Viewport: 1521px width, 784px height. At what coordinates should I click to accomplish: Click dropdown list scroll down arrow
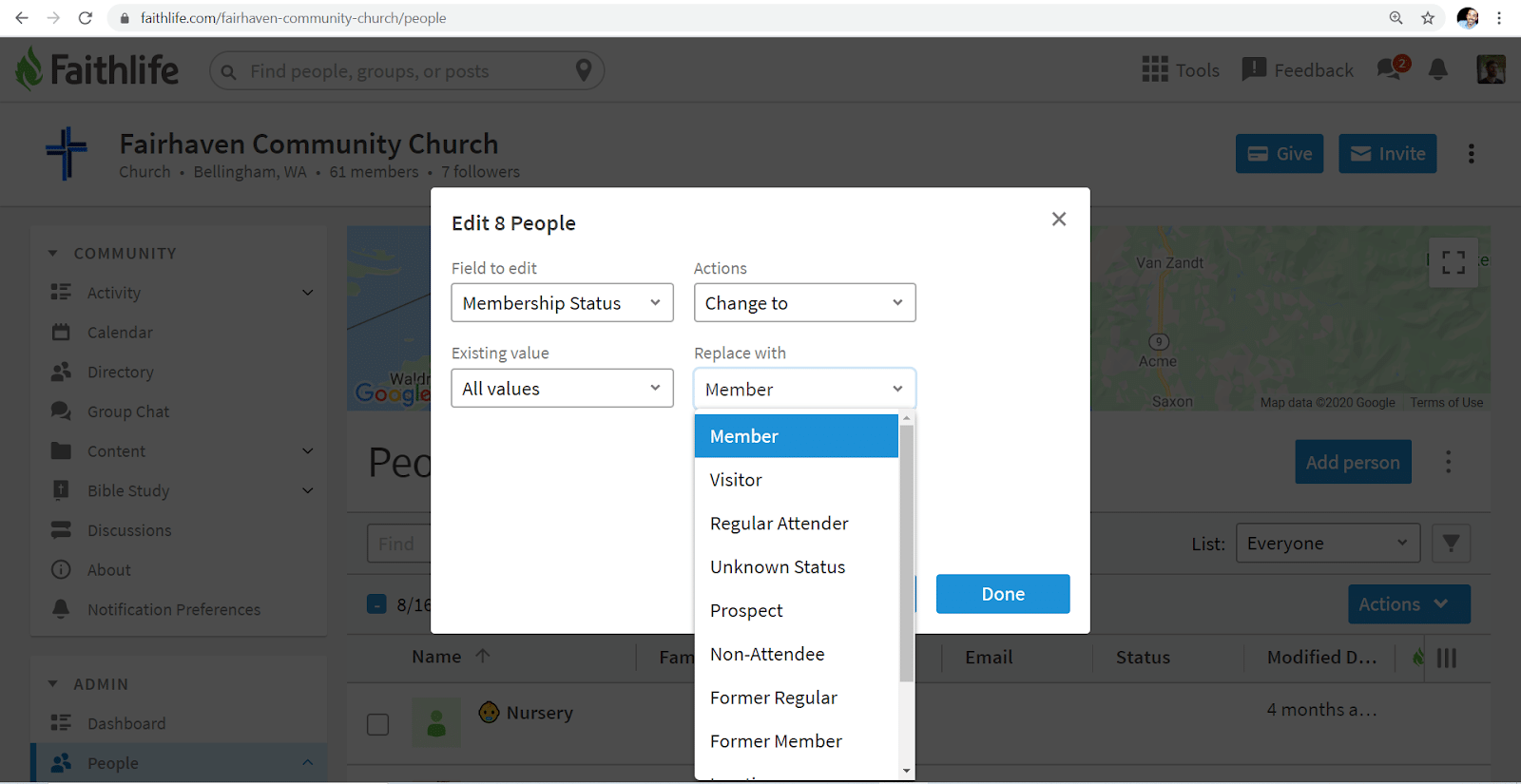click(x=907, y=771)
